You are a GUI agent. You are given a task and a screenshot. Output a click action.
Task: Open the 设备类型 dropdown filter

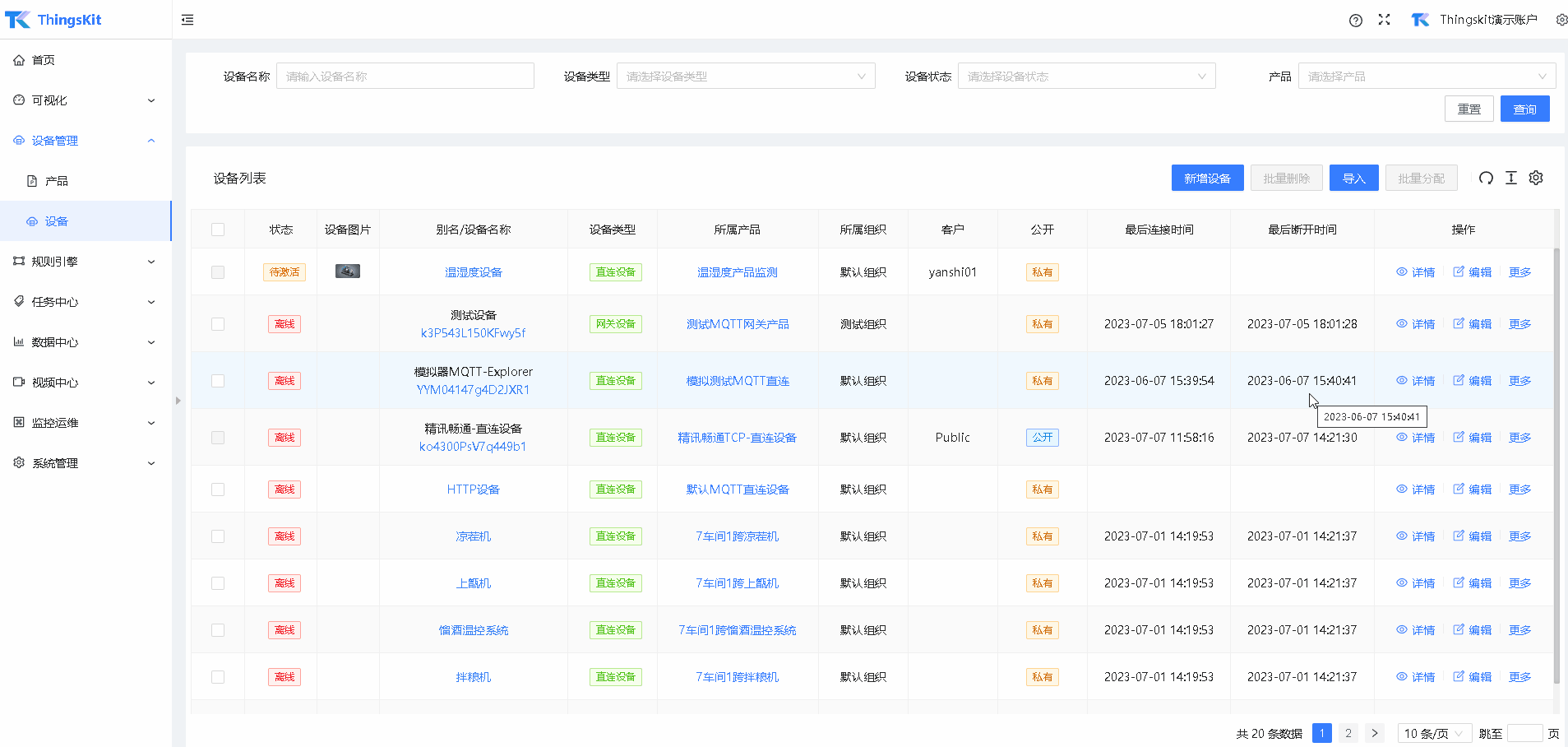[x=746, y=77]
